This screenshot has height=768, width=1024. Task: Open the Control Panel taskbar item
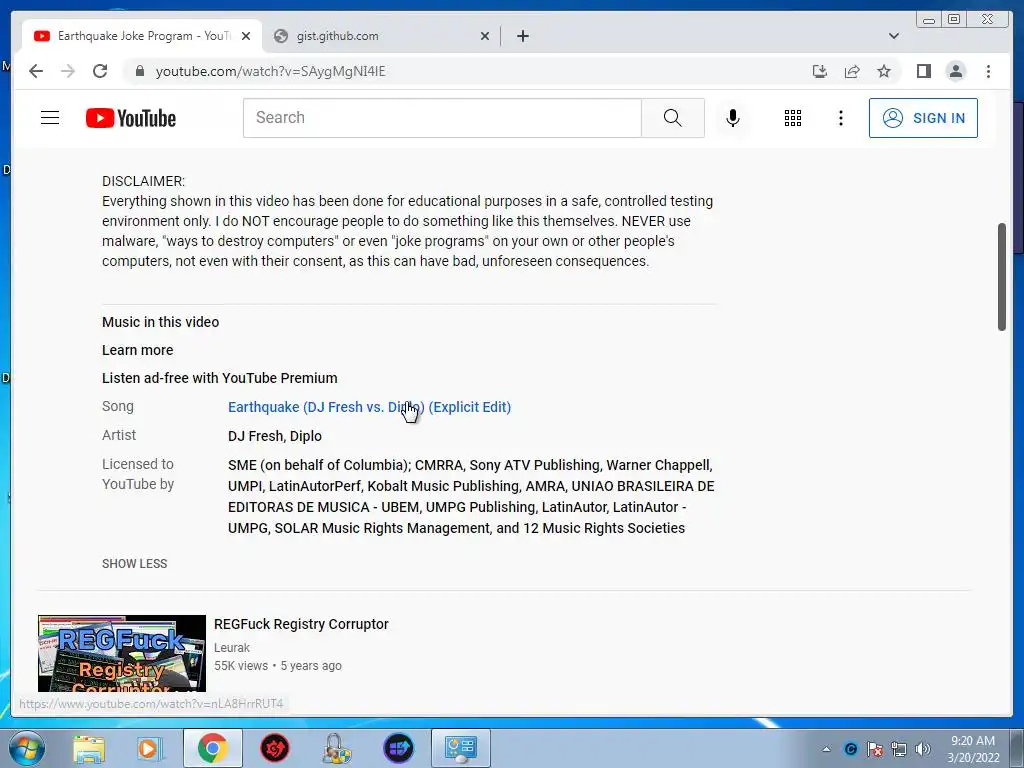click(x=460, y=748)
